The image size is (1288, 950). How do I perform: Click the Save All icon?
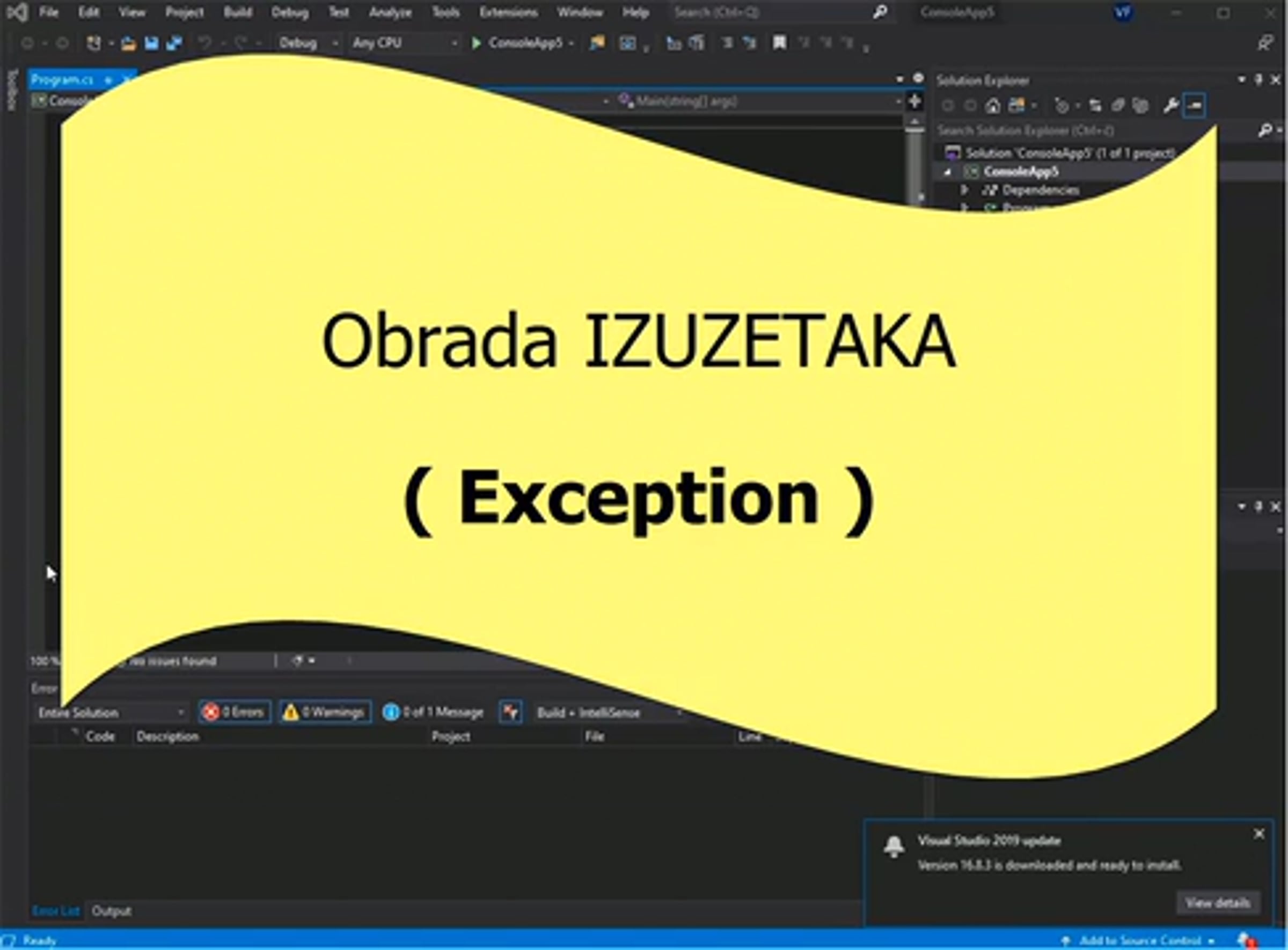174,43
